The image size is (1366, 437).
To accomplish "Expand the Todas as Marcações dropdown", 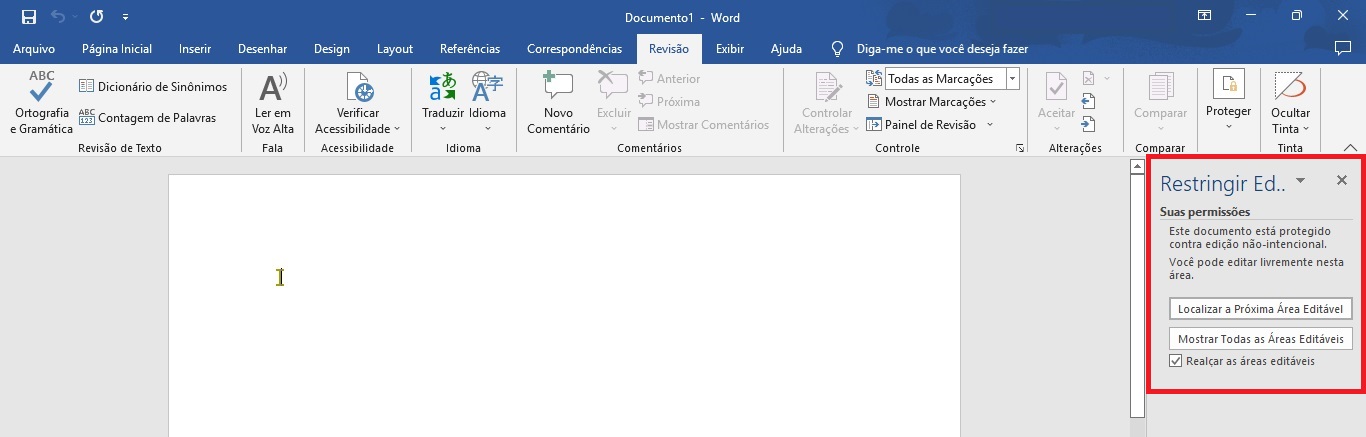I will pos(1012,79).
